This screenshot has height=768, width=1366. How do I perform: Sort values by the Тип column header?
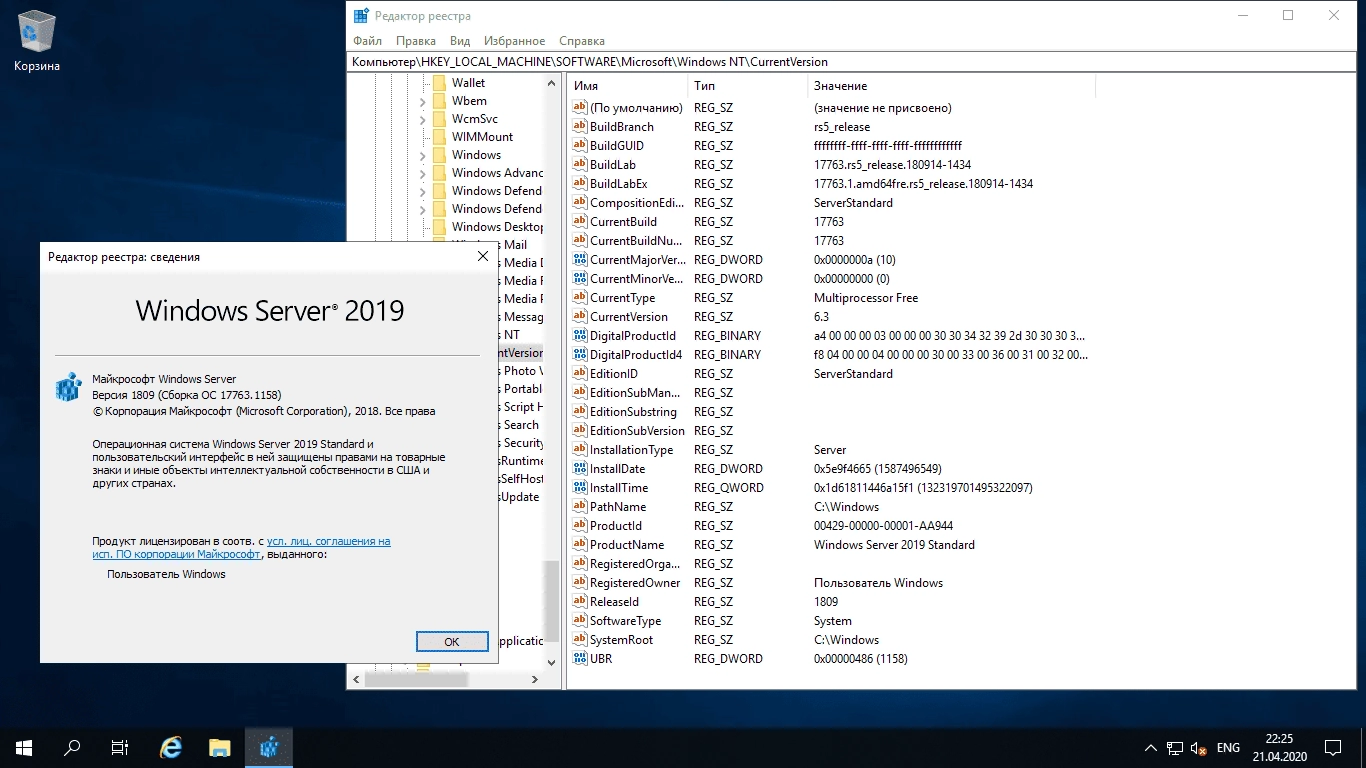(747, 86)
